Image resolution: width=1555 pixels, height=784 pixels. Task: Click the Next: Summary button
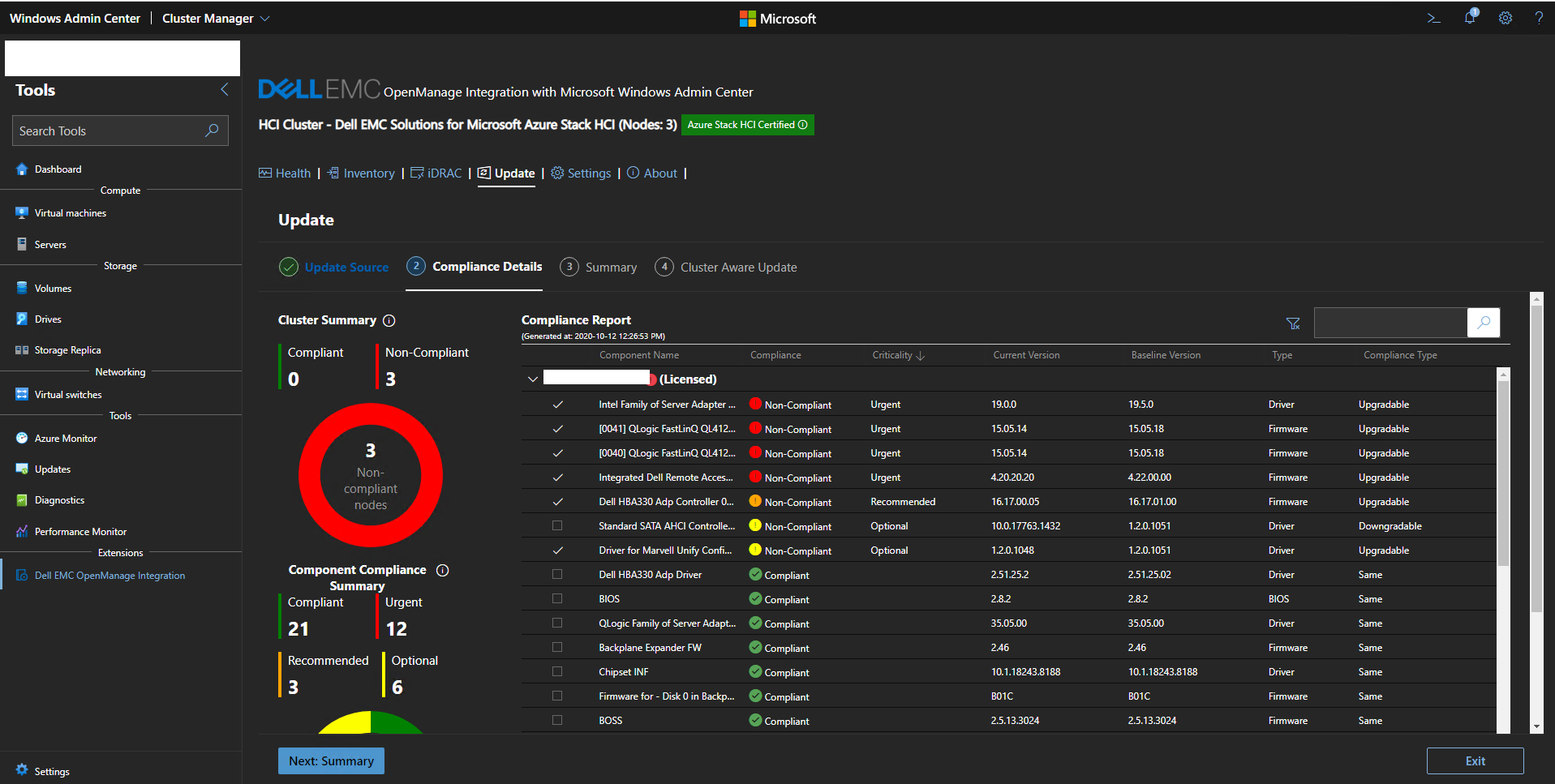331,760
